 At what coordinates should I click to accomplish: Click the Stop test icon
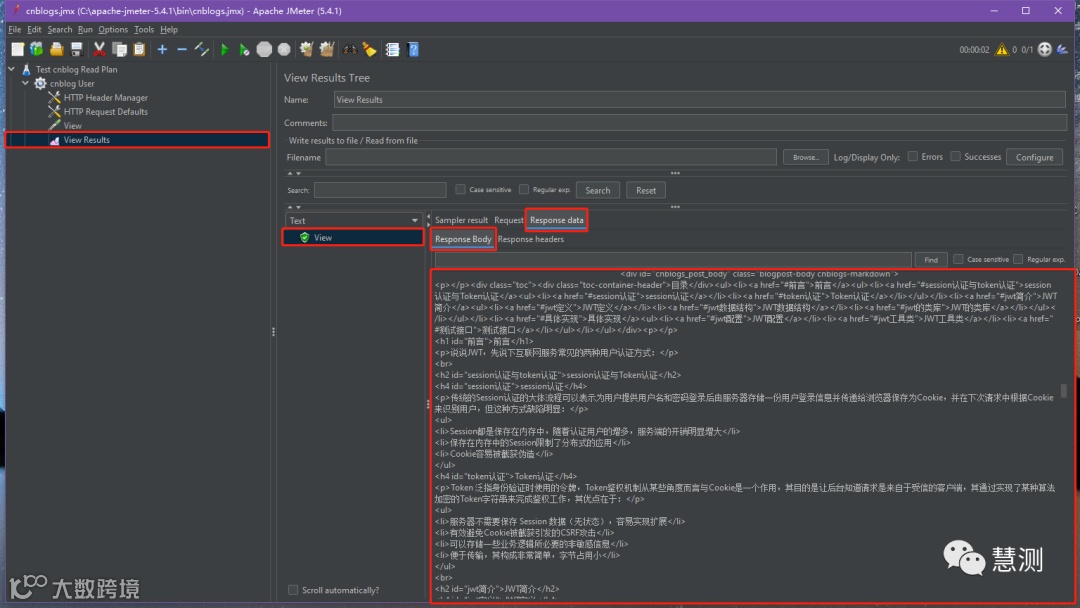(264, 49)
